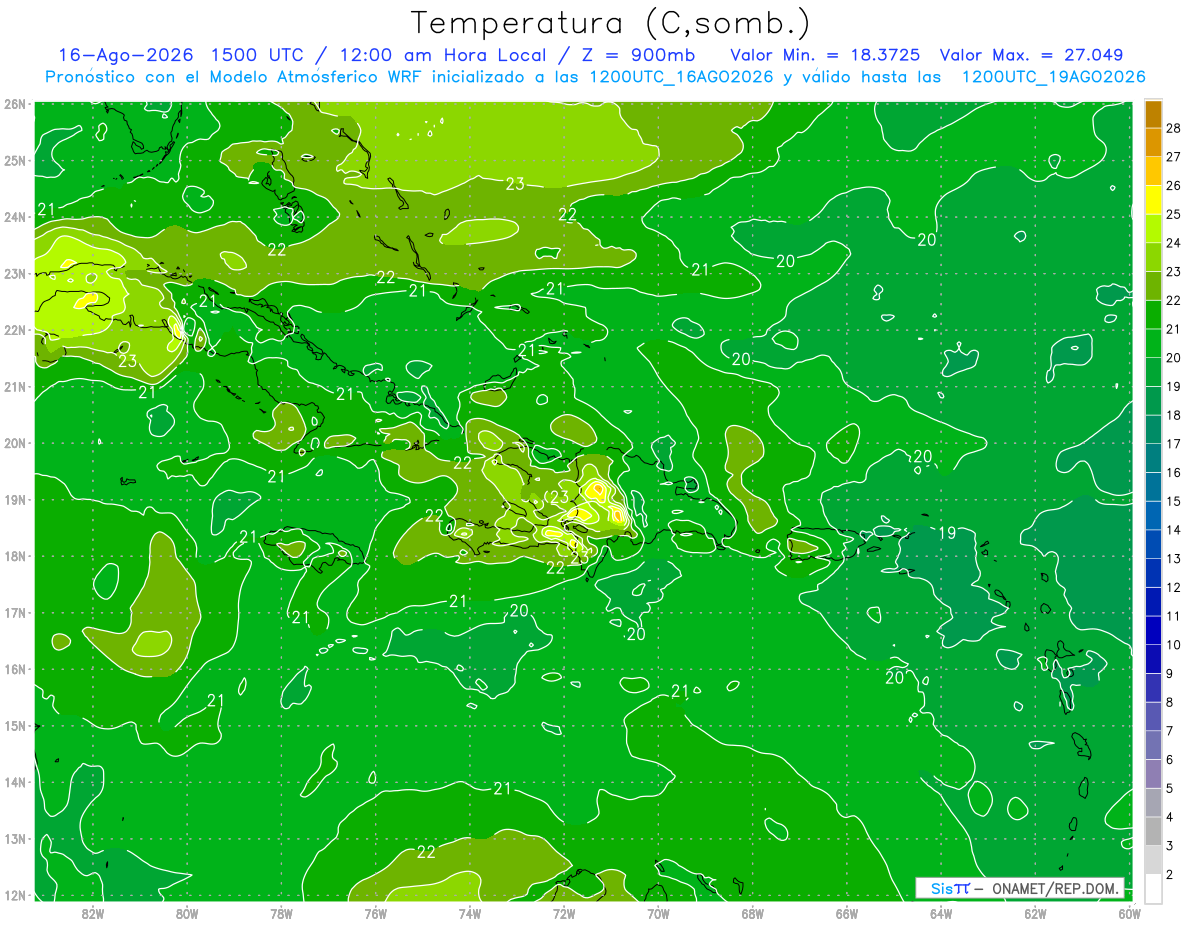Screen dimensions: 1200x927
Task: Click the legend scale value "18"
Action: pyautogui.click(x=1173, y=415)
